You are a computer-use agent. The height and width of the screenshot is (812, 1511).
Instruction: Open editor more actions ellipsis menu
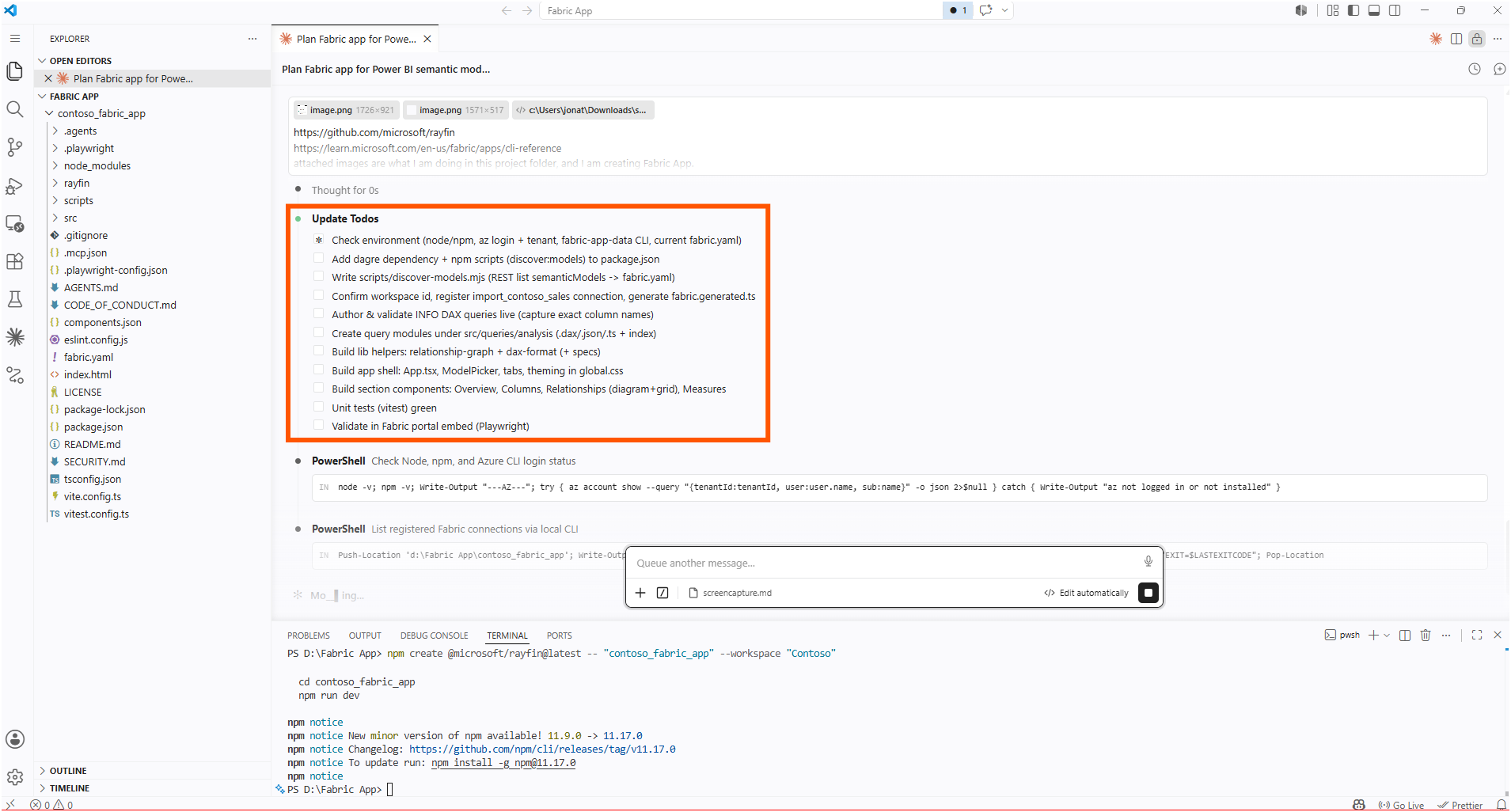[x=1498, y=39]
